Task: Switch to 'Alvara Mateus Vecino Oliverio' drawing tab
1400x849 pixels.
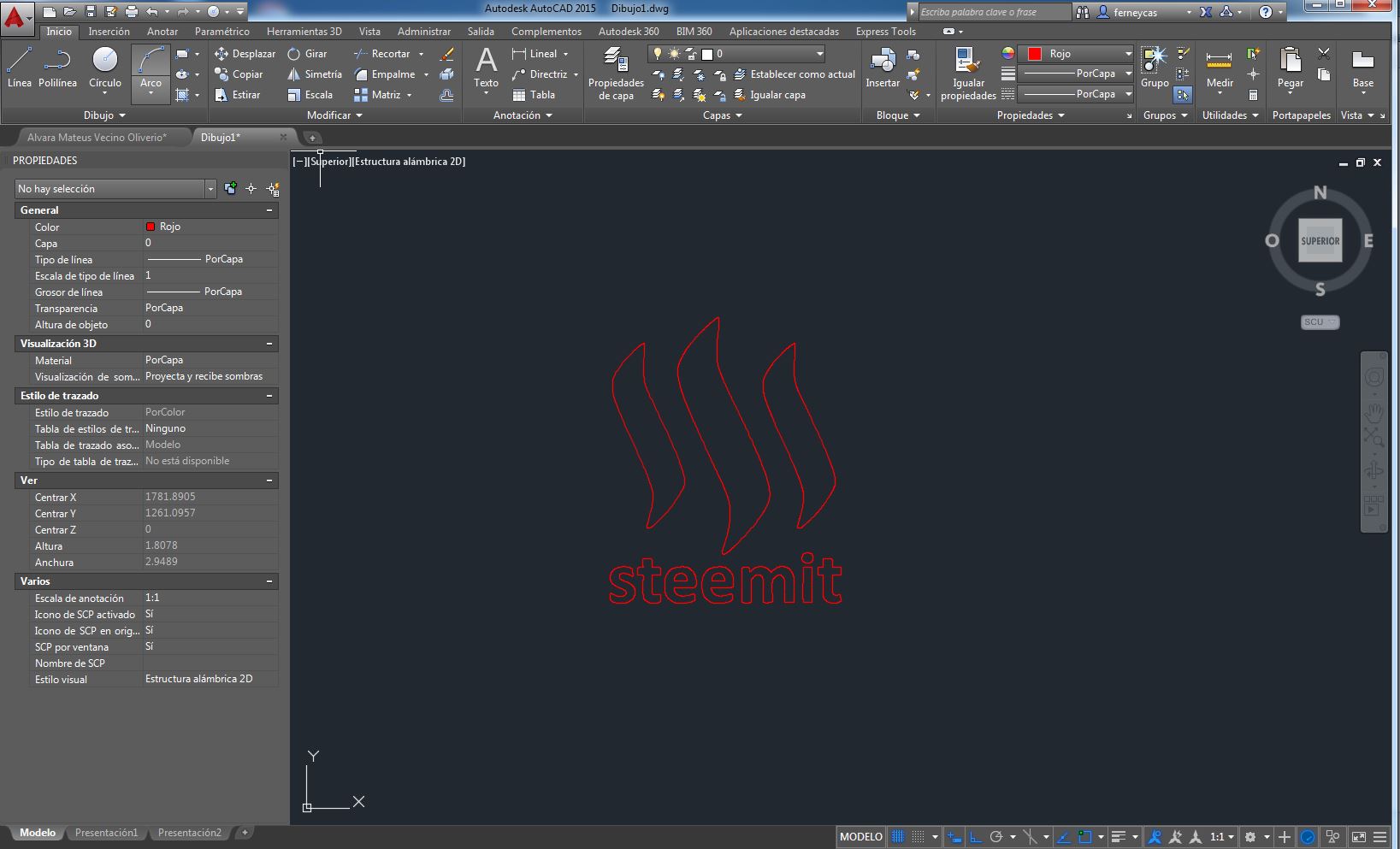Action: pos(97,137)
